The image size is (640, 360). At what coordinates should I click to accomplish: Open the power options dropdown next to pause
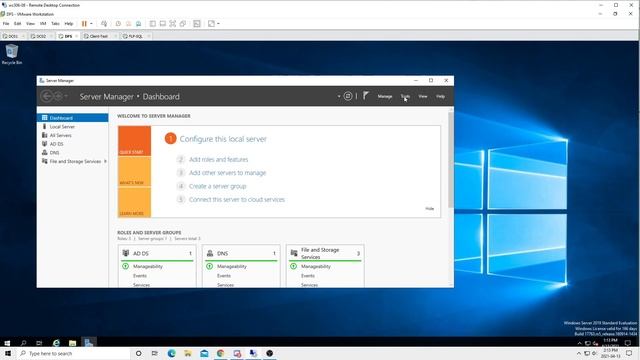click(x=91, y=24)
